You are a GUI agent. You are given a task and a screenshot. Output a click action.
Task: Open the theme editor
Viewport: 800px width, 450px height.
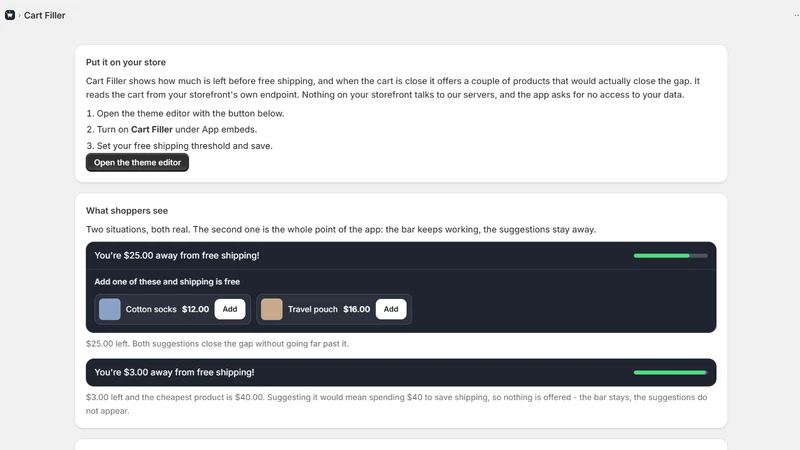pos(137,162)
